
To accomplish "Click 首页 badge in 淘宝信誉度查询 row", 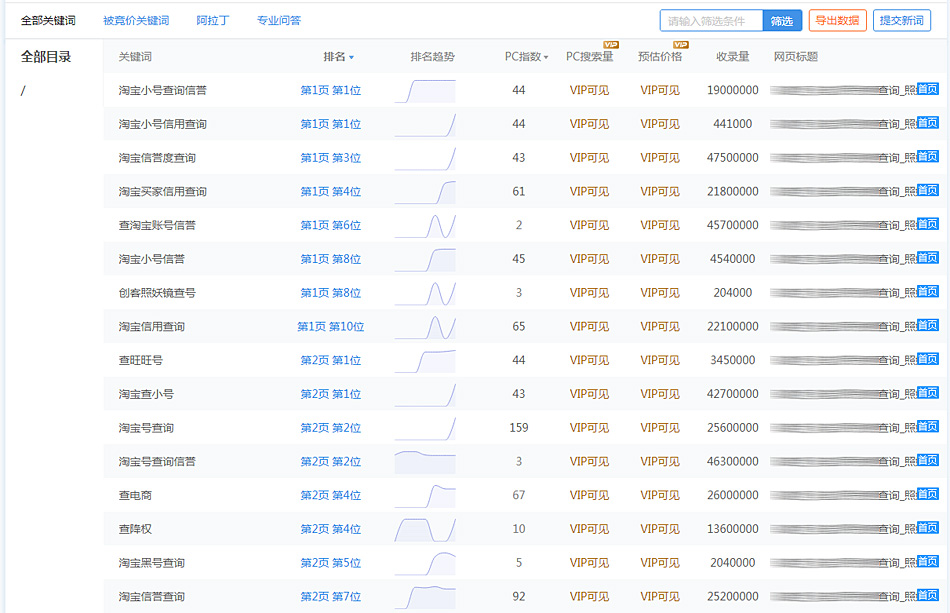I will [928, 156].
